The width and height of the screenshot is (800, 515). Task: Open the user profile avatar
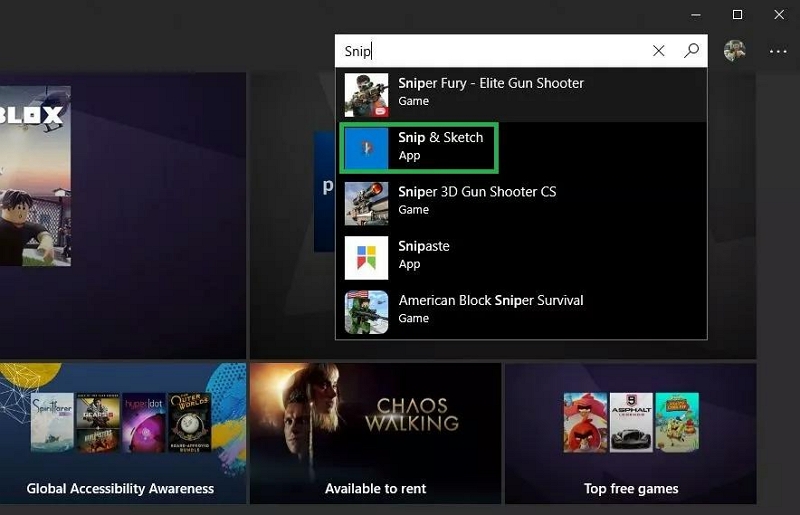734,51
